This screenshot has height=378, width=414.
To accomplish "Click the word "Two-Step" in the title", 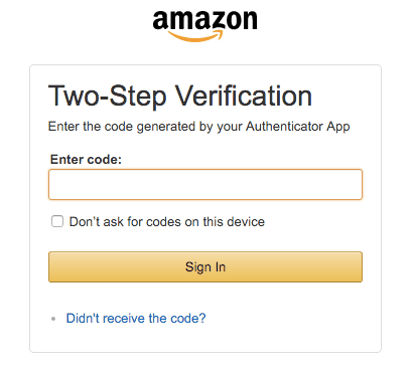I will tap(107, 96).
